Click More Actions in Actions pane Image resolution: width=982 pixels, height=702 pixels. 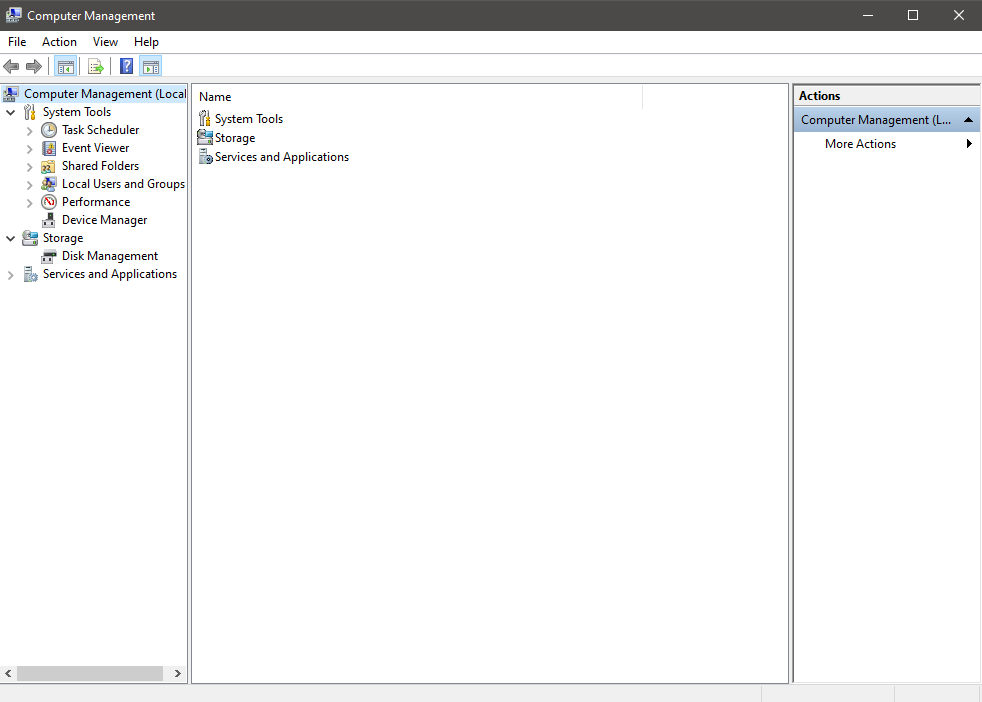coord(860,144)
